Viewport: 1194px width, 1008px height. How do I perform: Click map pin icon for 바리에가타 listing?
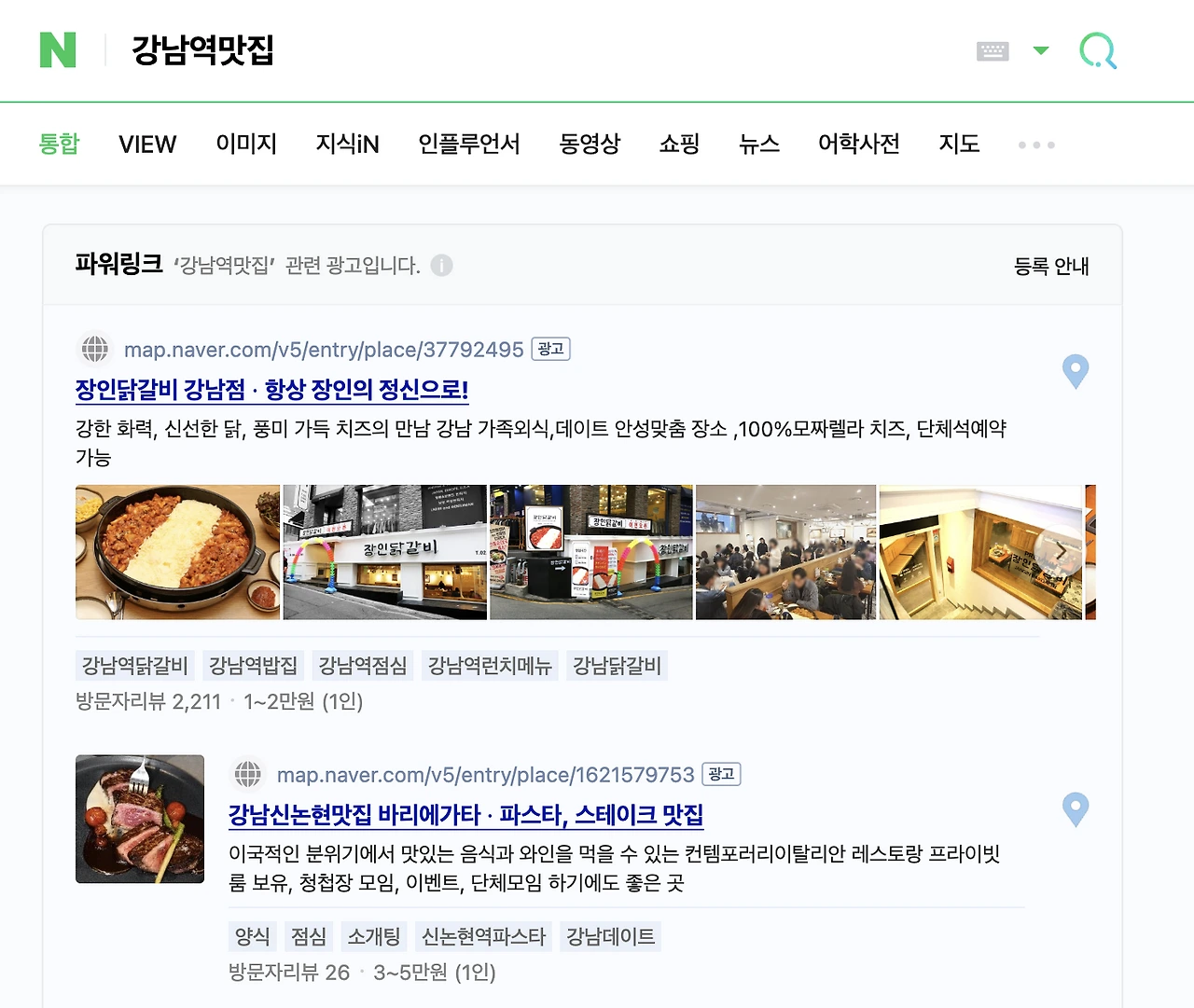tap(1076, 809)
